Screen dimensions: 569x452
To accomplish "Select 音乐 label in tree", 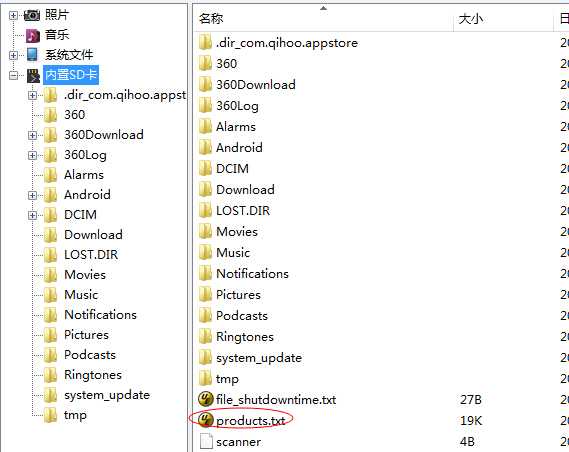I will pos(57,35).
